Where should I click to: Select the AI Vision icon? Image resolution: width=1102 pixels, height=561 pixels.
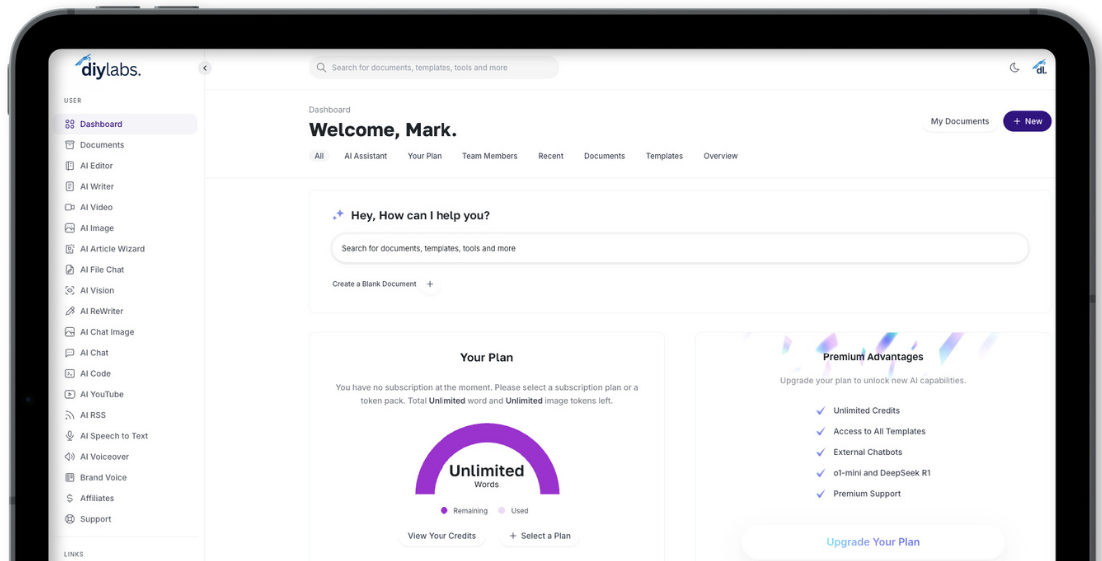70,290
